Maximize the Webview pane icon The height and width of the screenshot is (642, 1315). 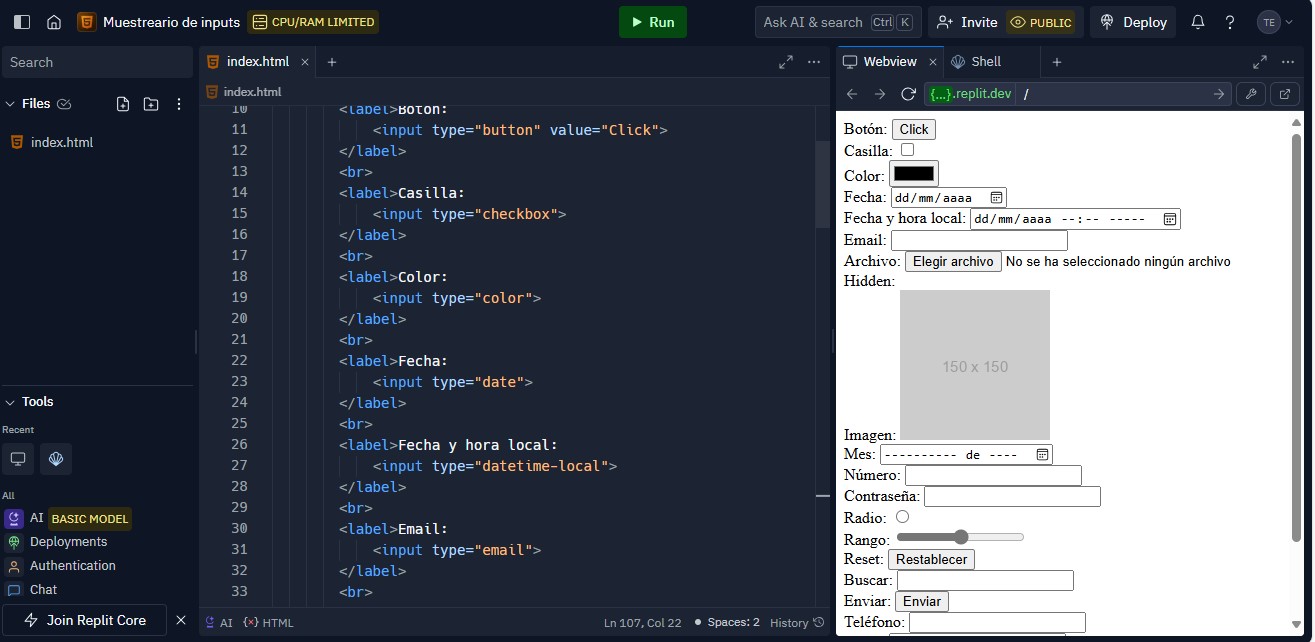1260,62
